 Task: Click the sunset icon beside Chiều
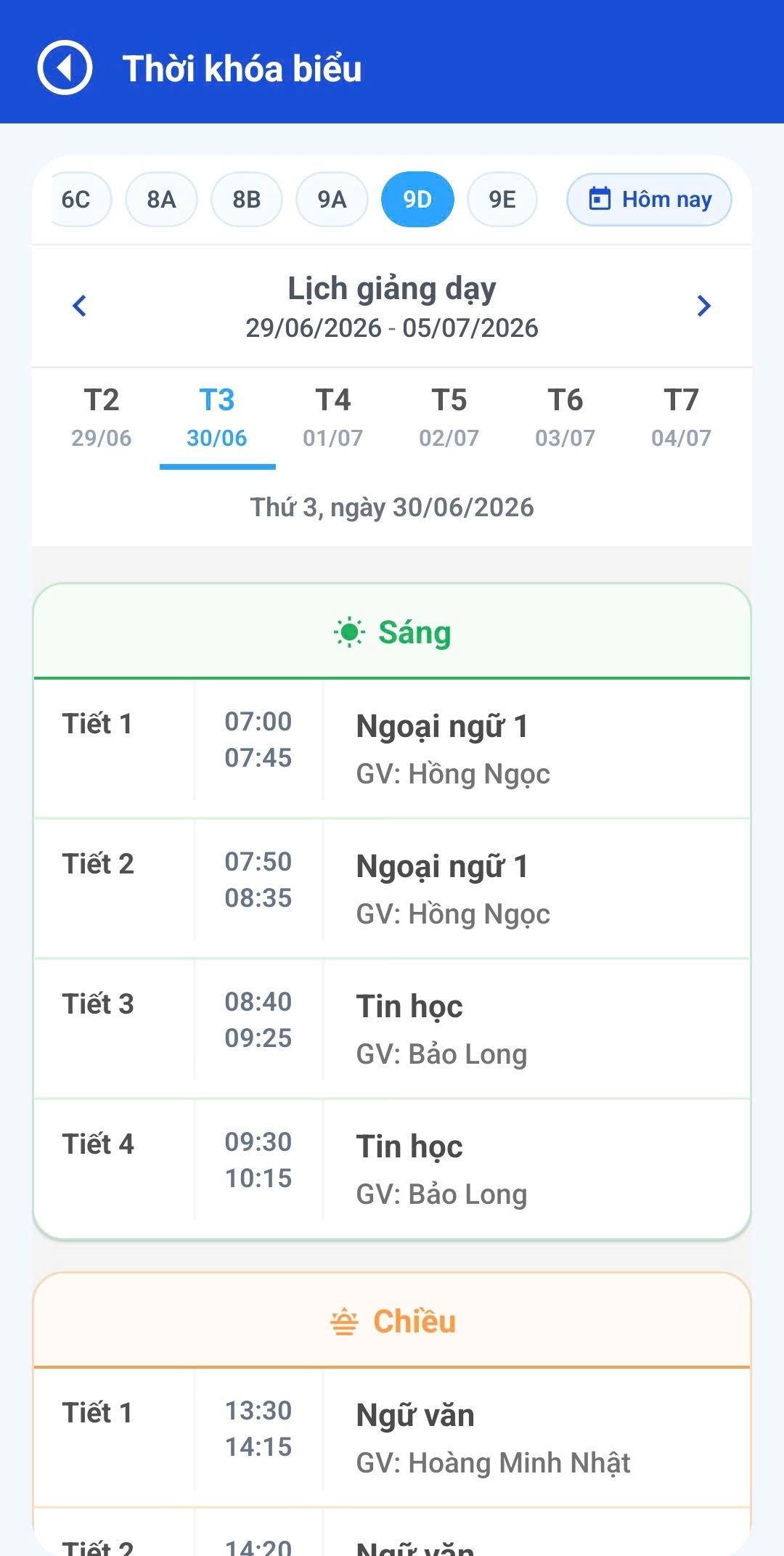tap(344, 1321)
